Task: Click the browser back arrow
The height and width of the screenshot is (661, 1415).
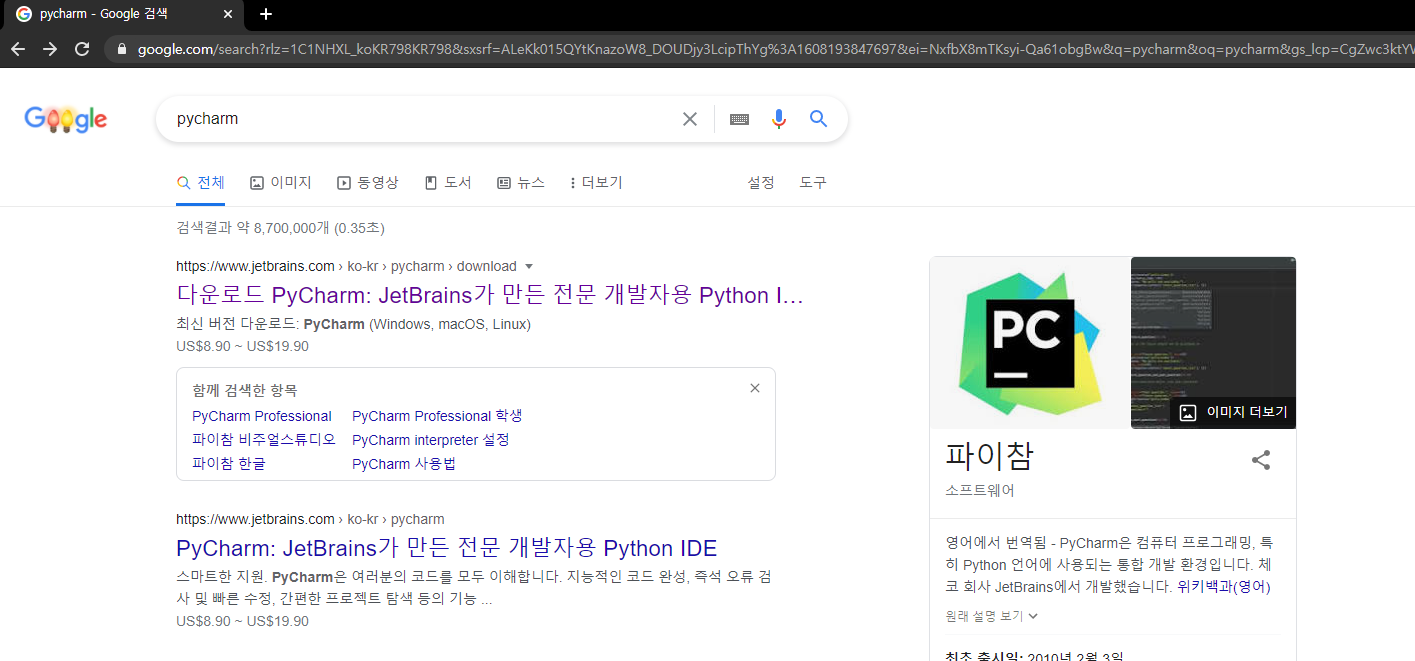Action: 18,49
